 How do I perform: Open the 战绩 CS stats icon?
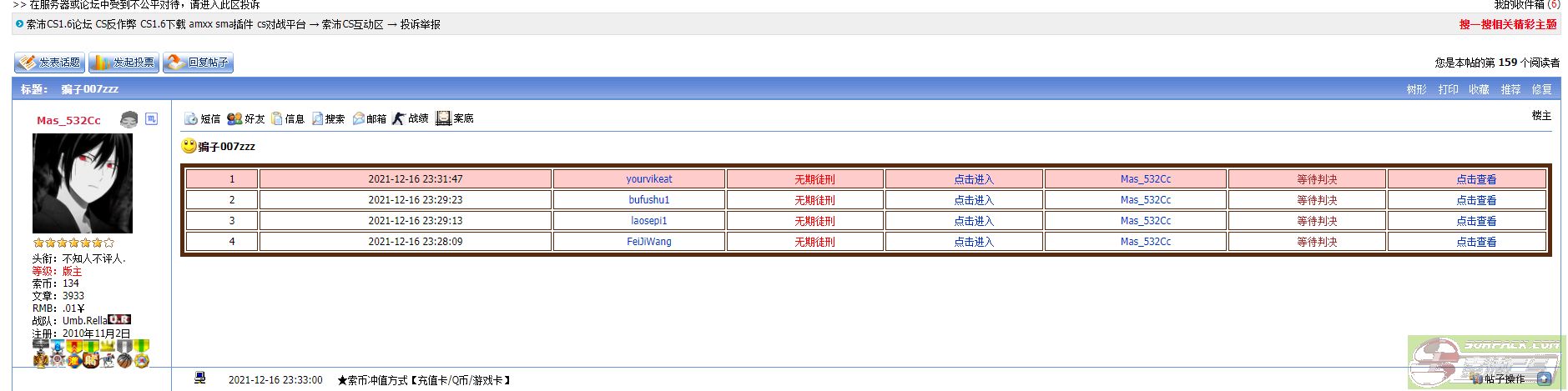[x=399, y=118]
